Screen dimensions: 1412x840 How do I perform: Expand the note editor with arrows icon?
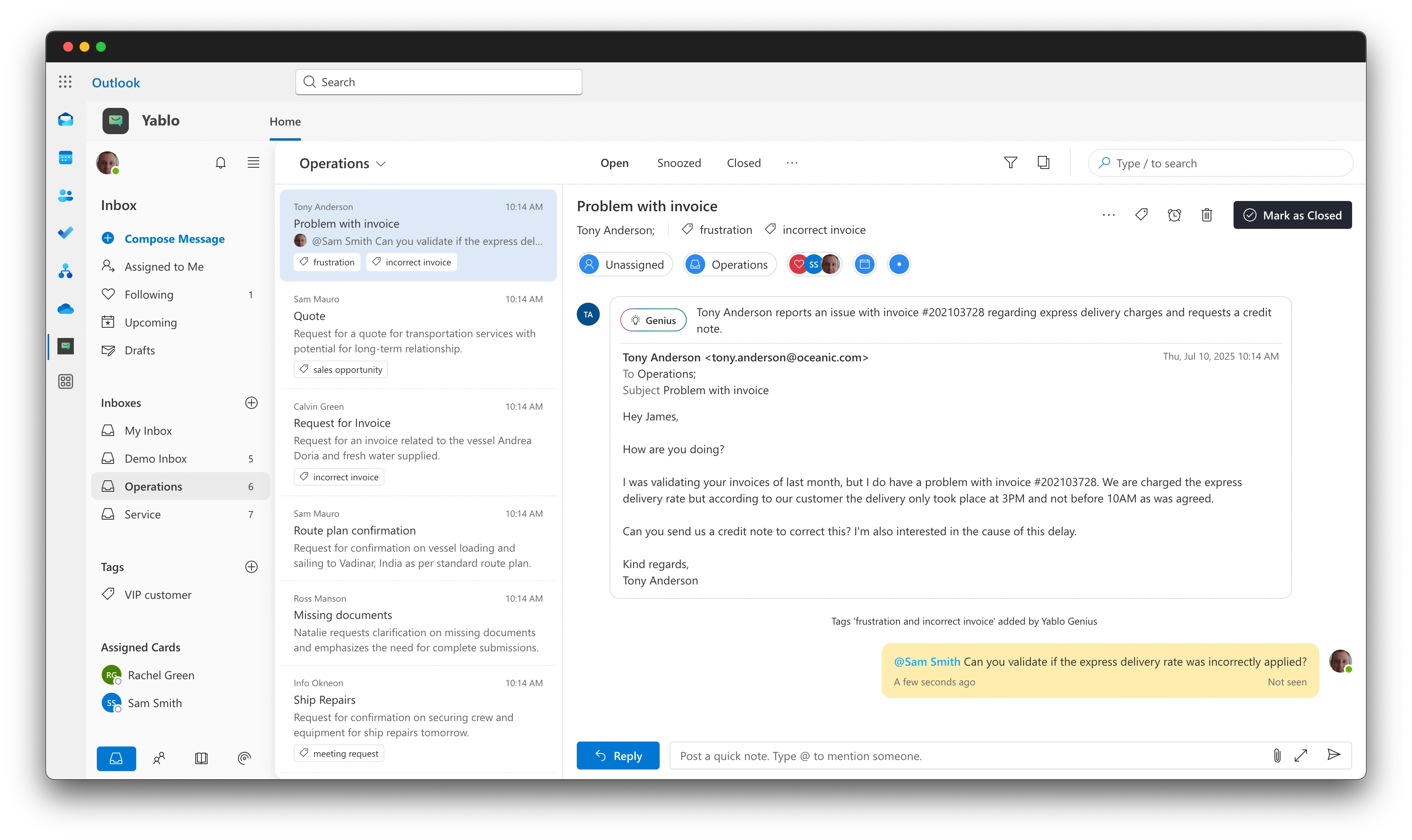pyautogui.click(x=1300, y=755)
